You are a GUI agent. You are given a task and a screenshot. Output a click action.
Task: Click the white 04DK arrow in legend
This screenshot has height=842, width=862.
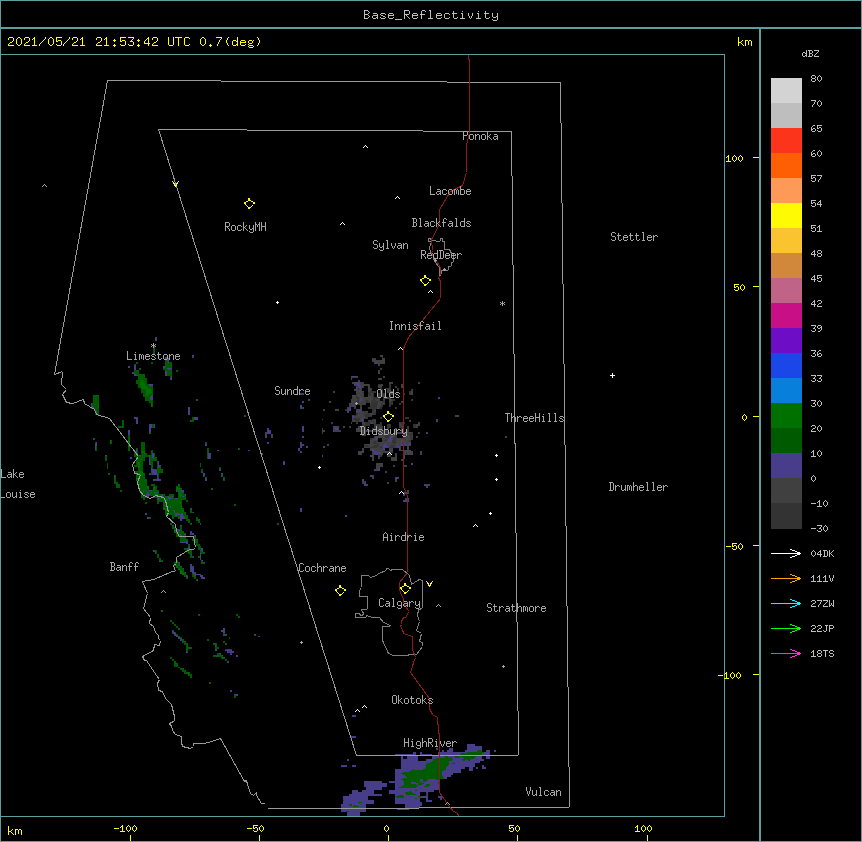tap(786, 553)
